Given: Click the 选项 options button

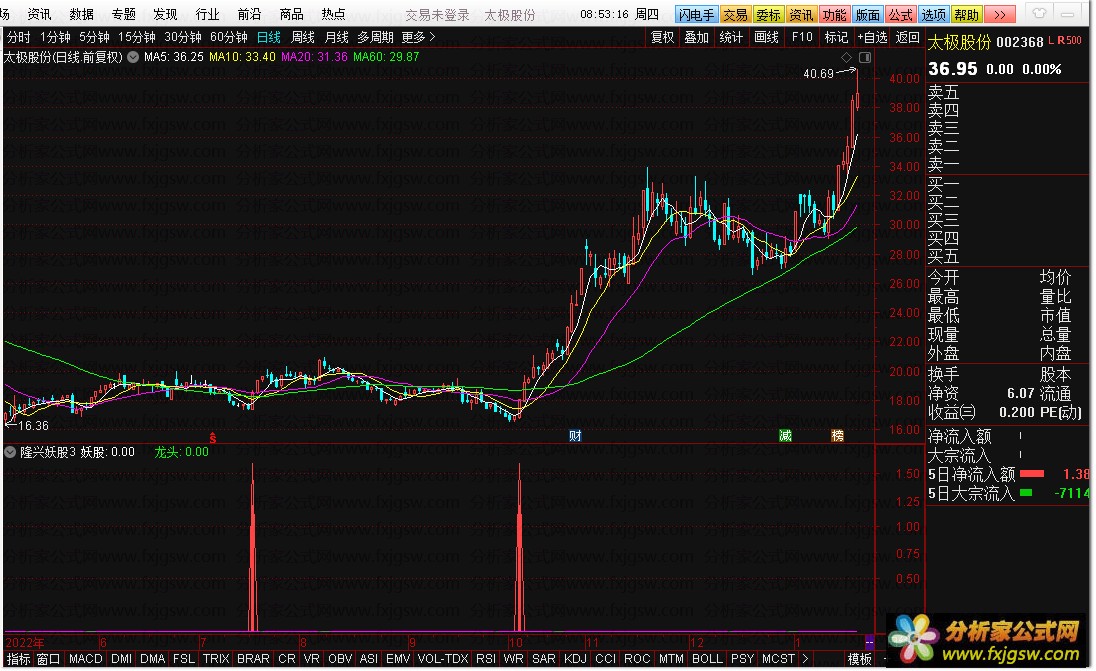Looking at the screenshot, I should pyautogui.click(x=933, y=15).
